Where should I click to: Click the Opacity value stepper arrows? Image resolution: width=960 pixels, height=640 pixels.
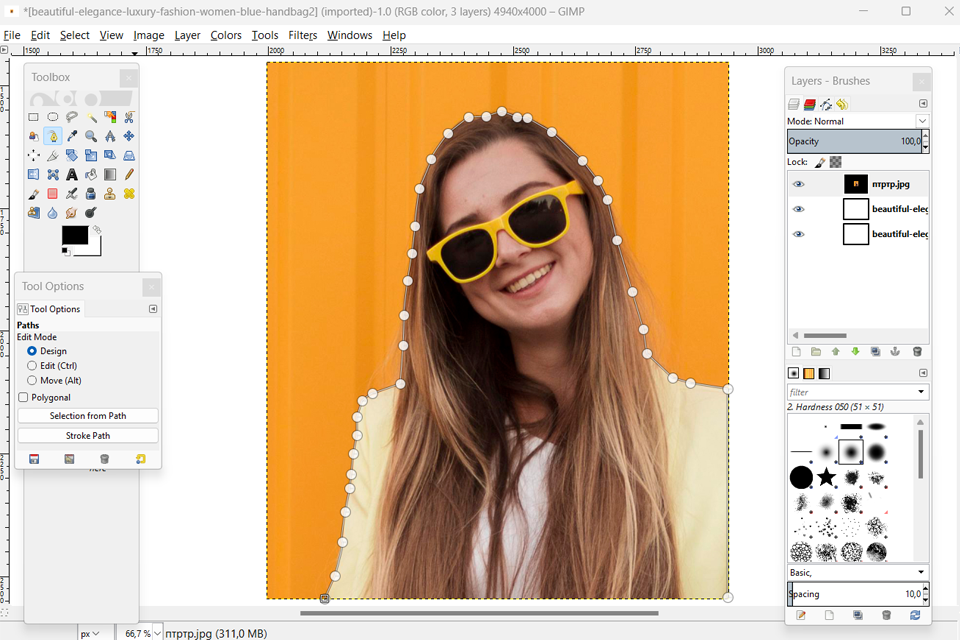[x=926, y=141]
